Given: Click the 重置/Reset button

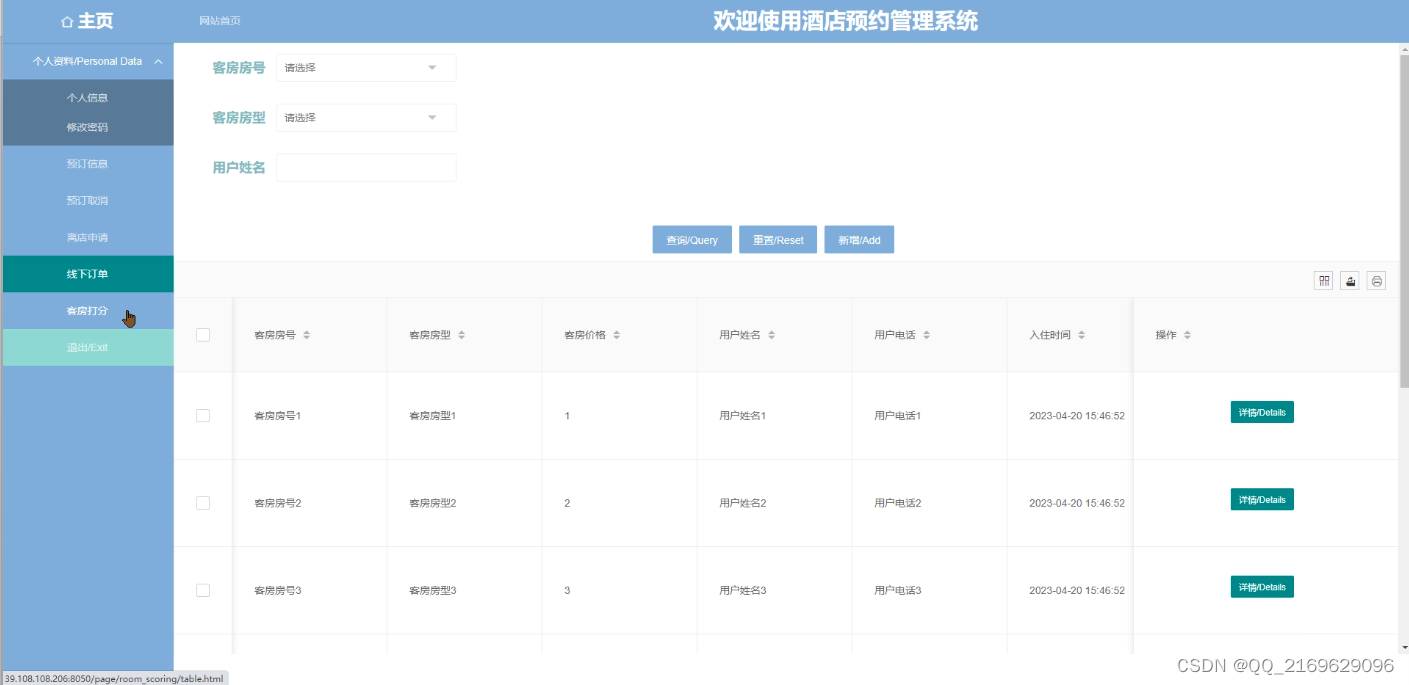Looking at the screenshot, I should click(x=778, y=240).
